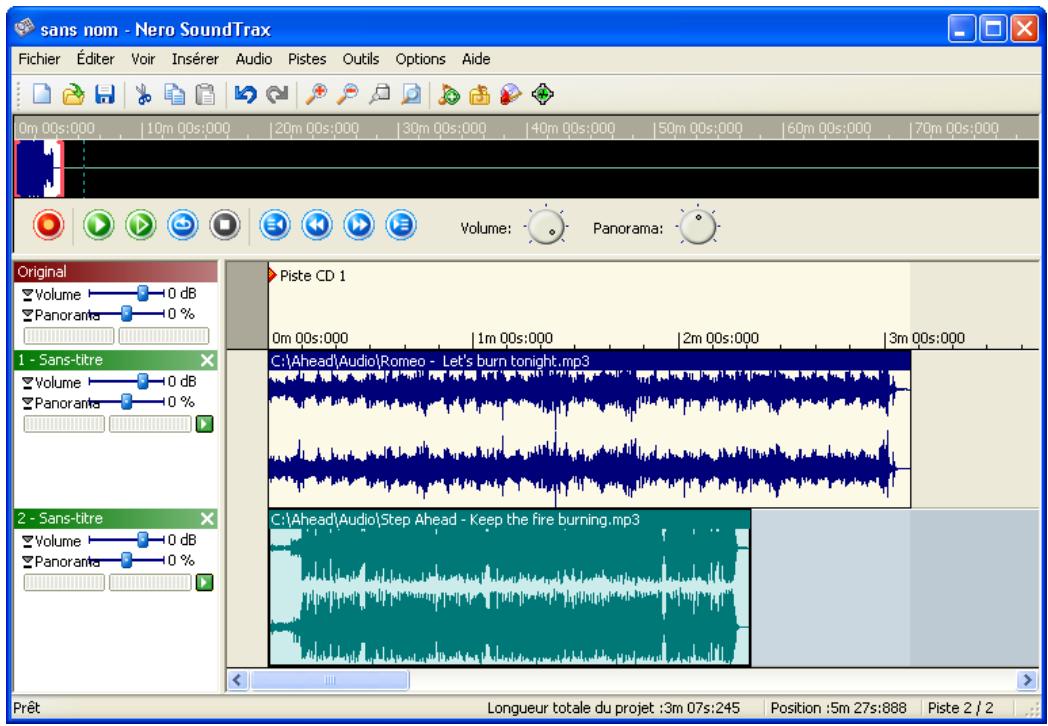The image size is (1048, 726).
Task: Click the blue overview waveform region
Action: click(x=39, y=169)
